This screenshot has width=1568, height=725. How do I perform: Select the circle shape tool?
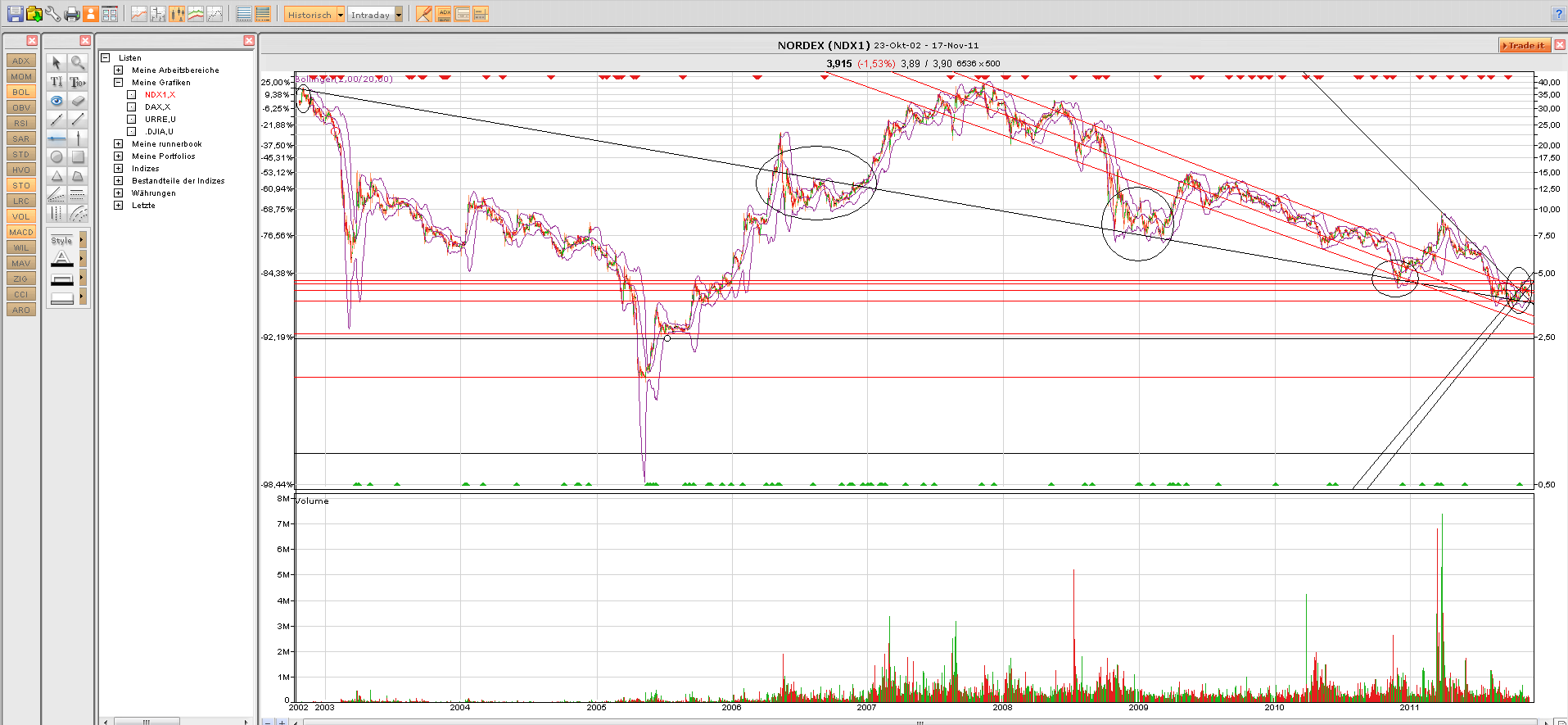(x=56, y=156)
